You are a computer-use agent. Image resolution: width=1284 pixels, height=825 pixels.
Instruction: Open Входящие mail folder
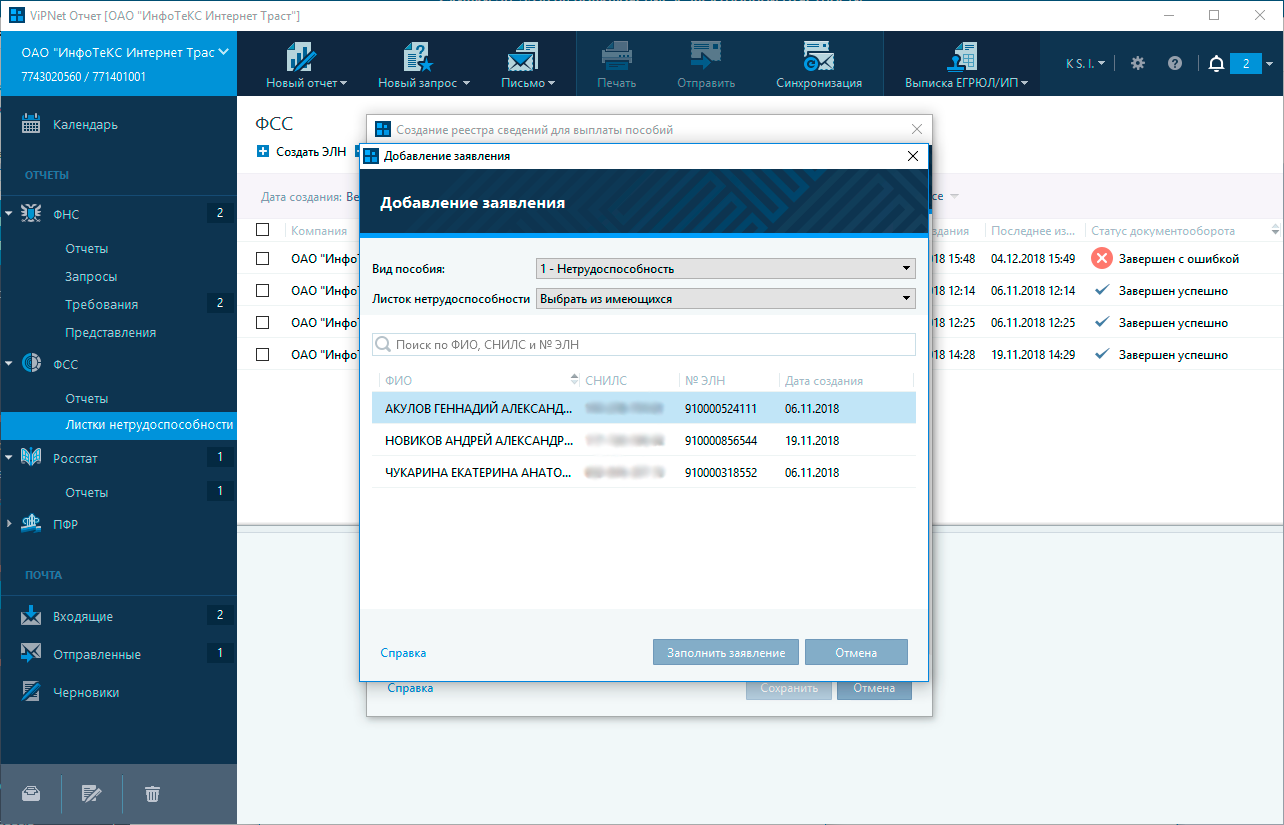(x=82, y=617)
